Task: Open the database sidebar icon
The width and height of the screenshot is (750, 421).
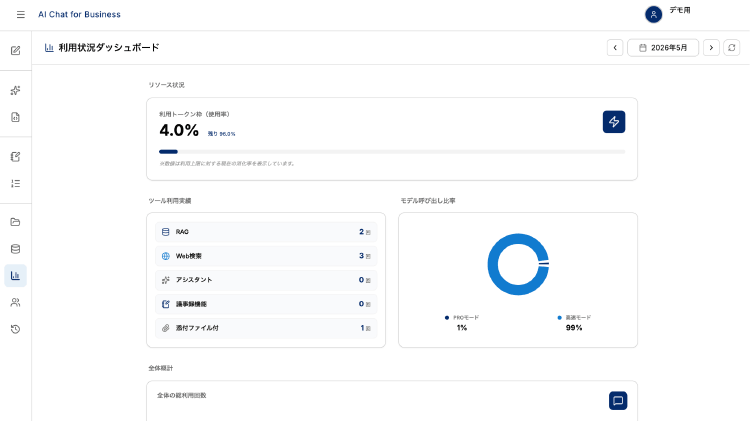Action: pyautogui.click(x=15, y=249)
